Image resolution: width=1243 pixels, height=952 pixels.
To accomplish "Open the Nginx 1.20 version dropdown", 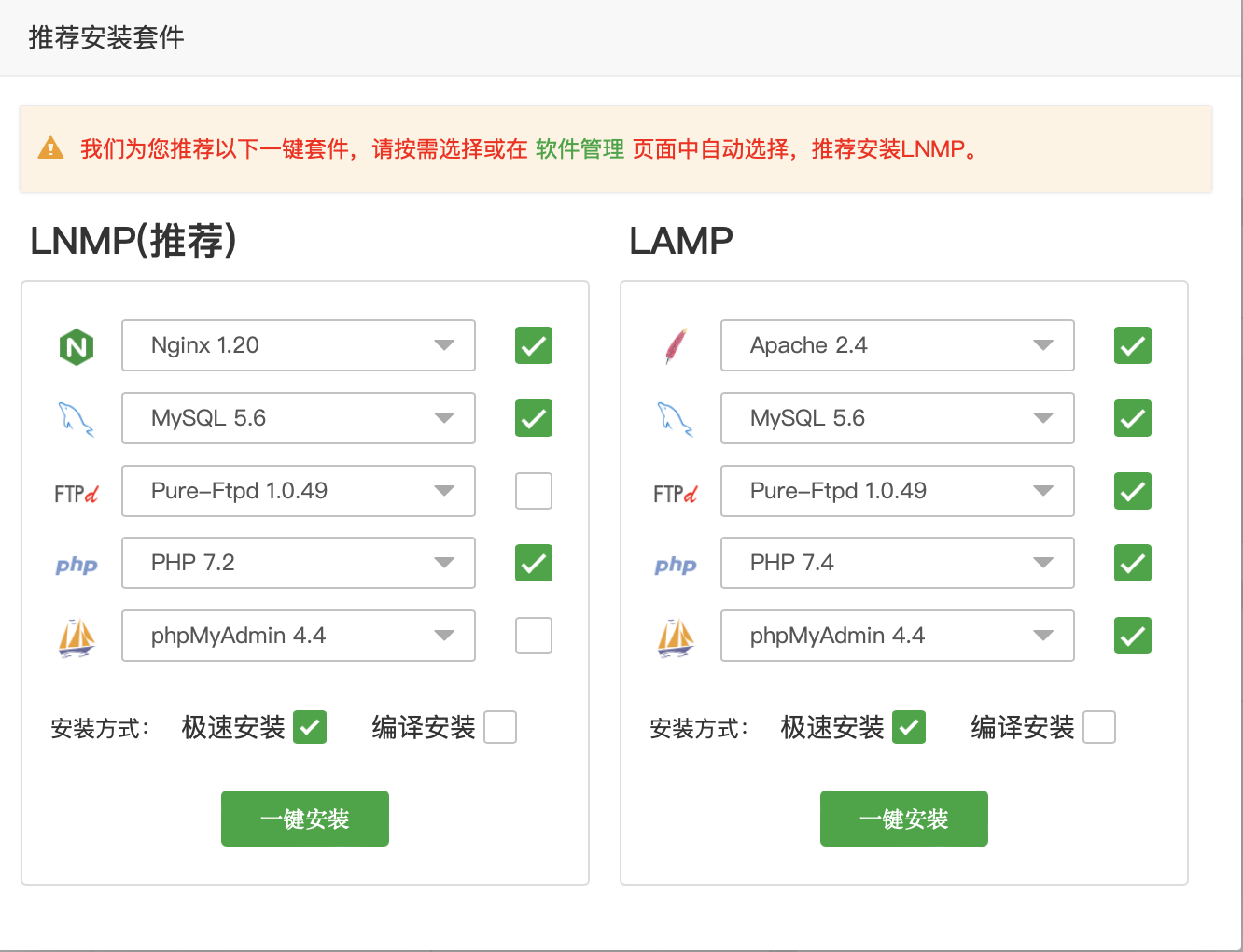I will [x=299, y=345].
